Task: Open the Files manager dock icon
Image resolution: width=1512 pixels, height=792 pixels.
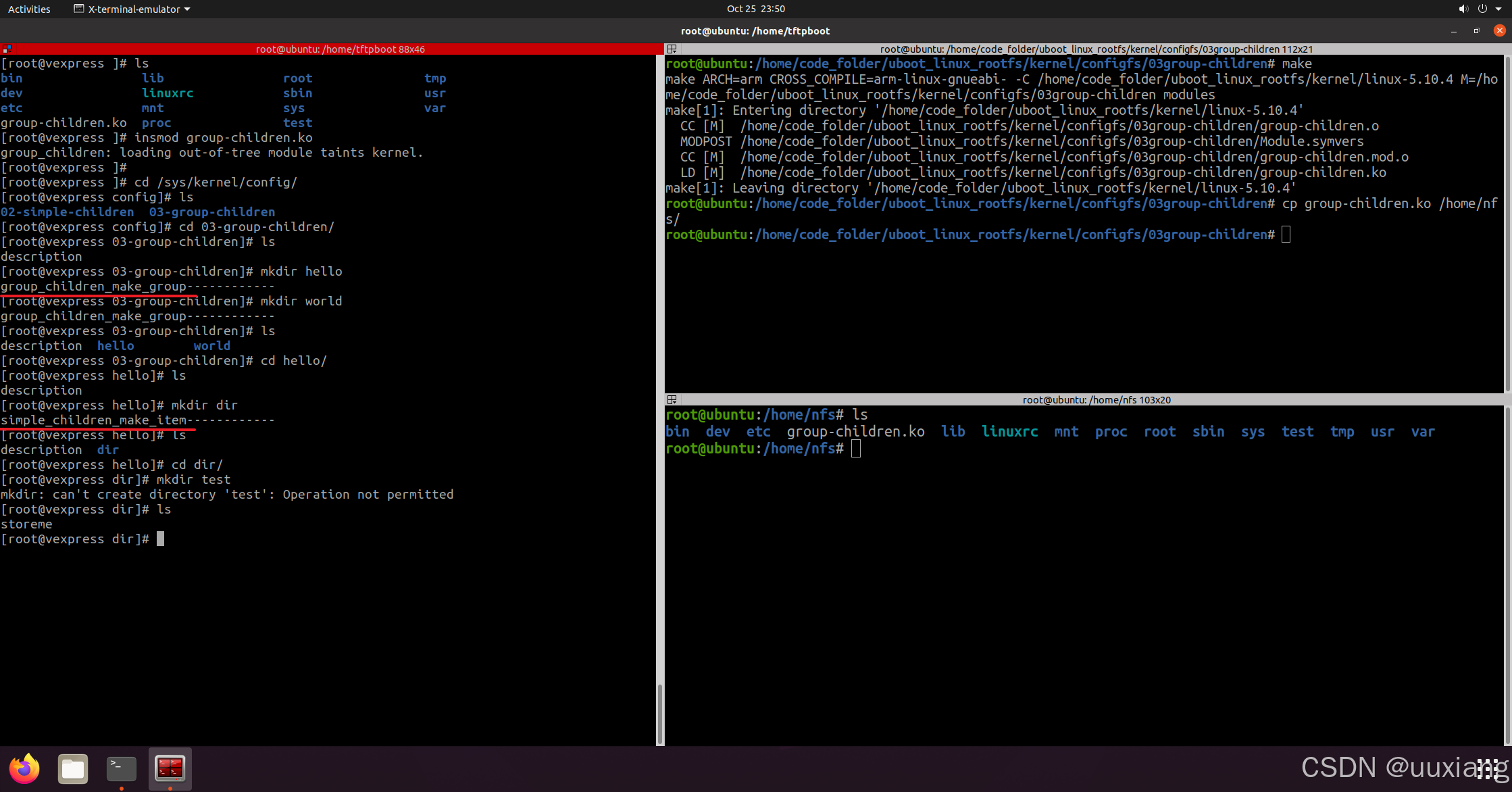Action: tap(73, 768)
